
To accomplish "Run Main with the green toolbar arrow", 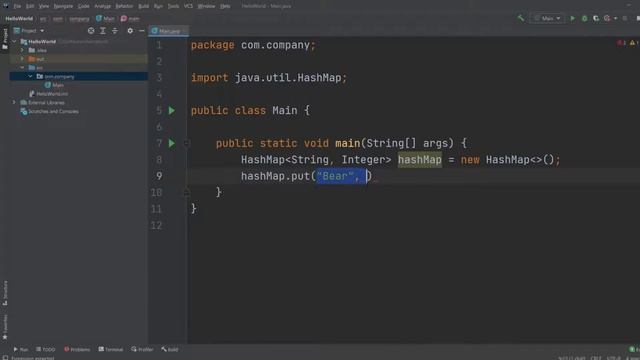I will [x=572, y=18].
